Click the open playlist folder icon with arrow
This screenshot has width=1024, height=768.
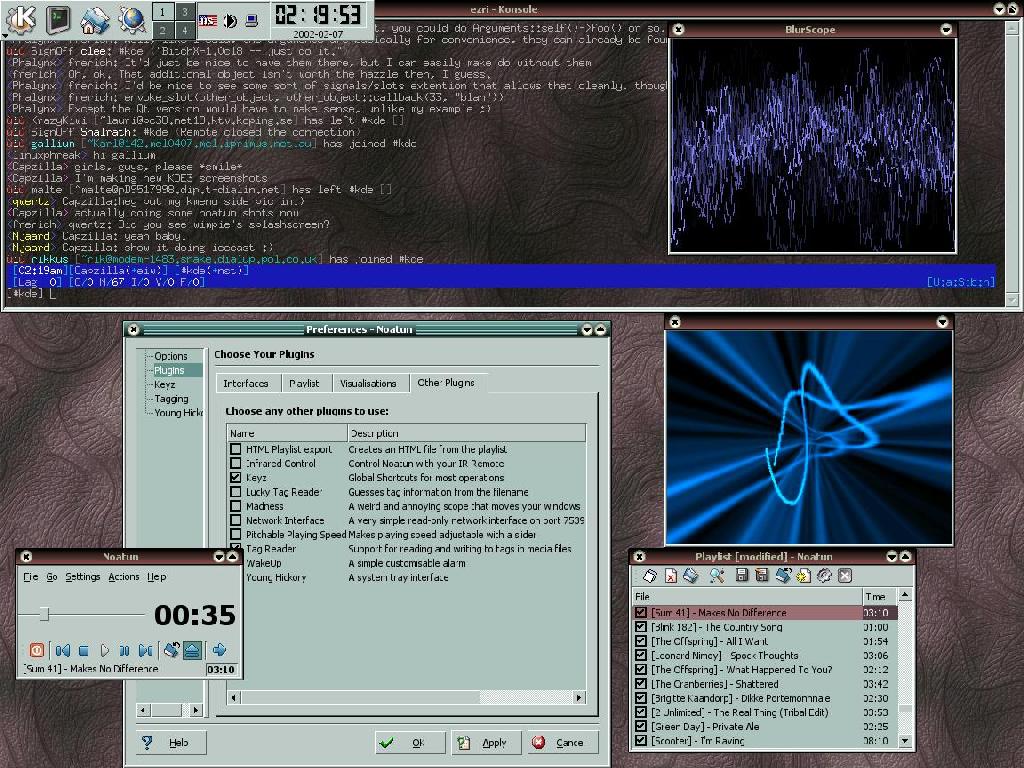783,575
